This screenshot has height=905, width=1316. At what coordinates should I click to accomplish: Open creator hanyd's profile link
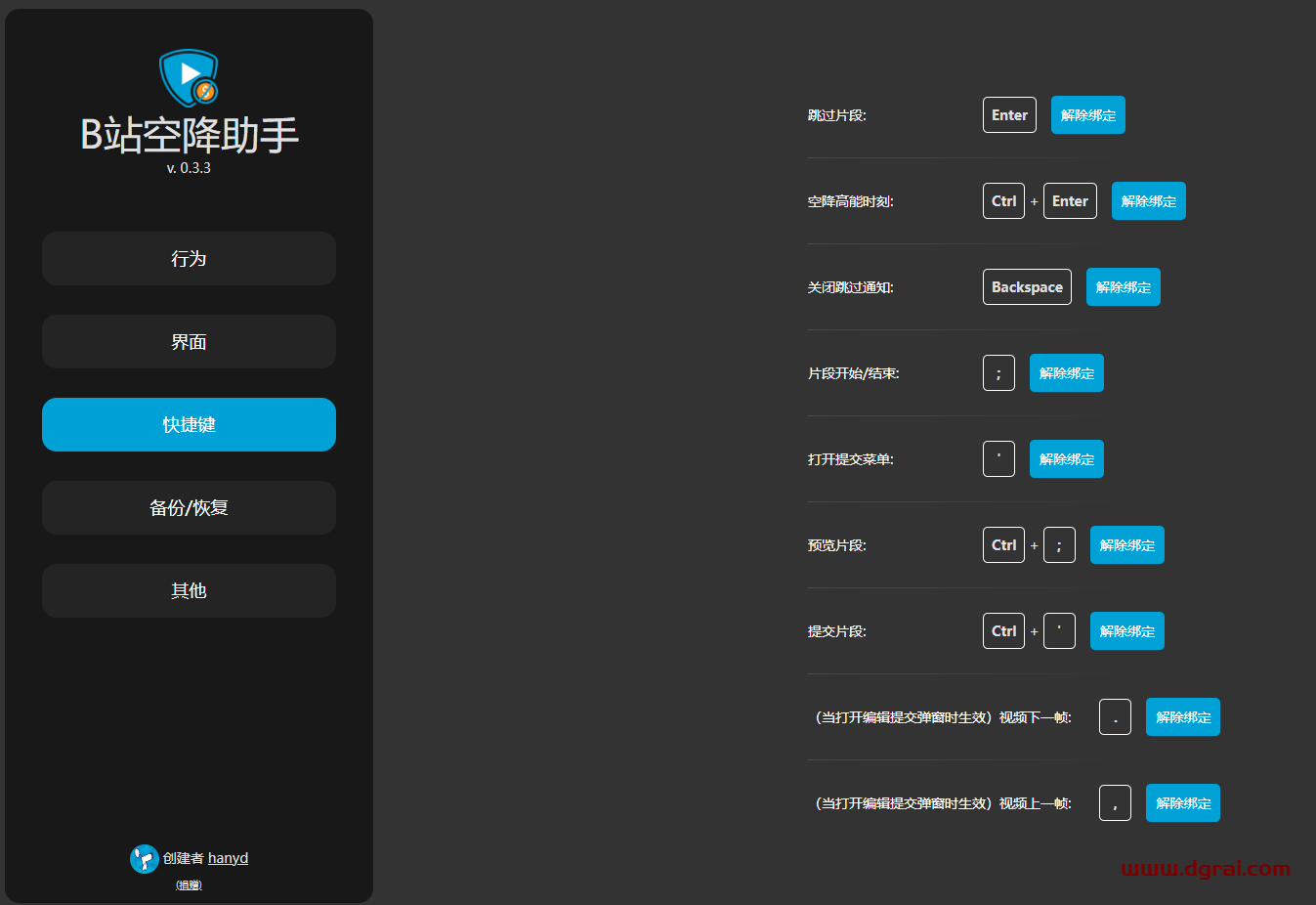228,858
